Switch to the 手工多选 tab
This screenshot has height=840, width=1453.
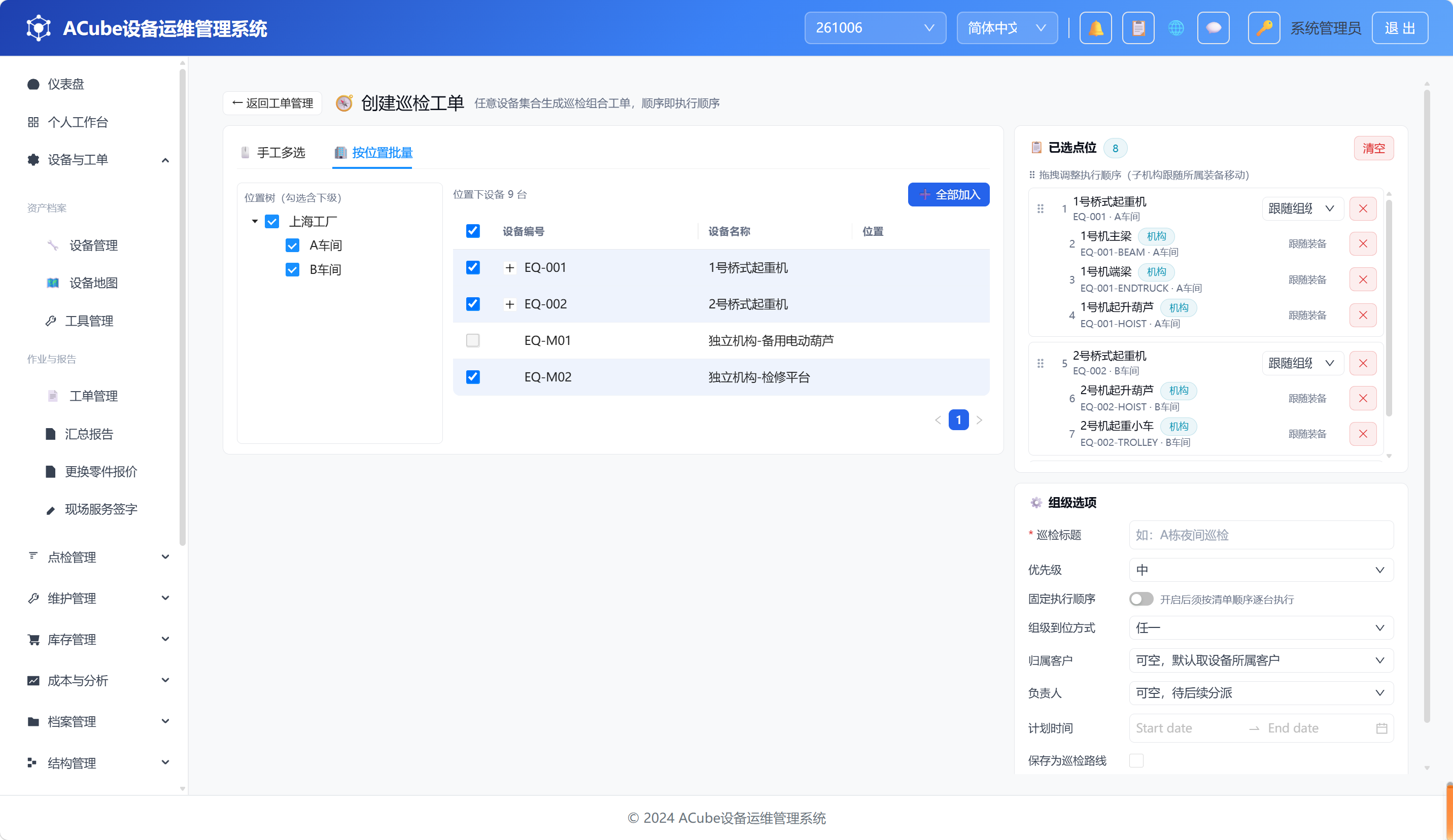(x=273, y=153)
